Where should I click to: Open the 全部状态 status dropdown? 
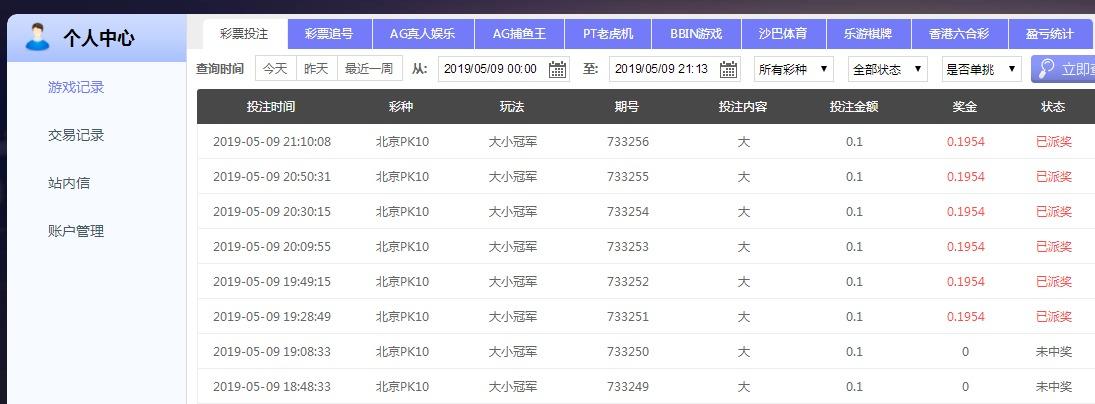(887, 69)
